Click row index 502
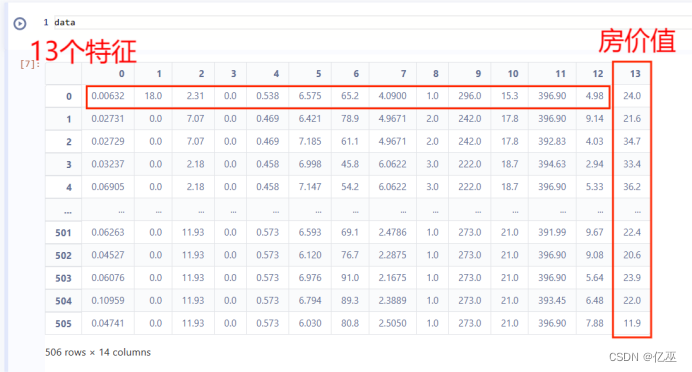This screenshot has width=692, height=372. coord(63,256)
